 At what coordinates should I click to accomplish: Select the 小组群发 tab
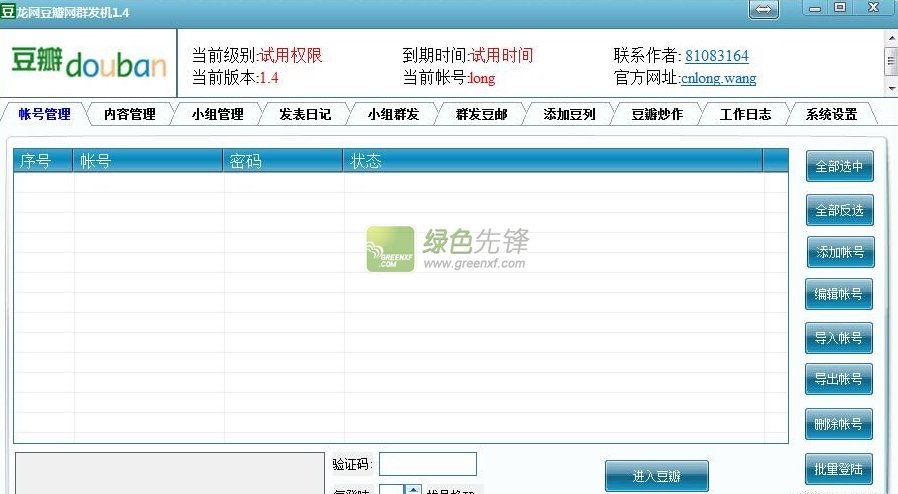(393, 114)
